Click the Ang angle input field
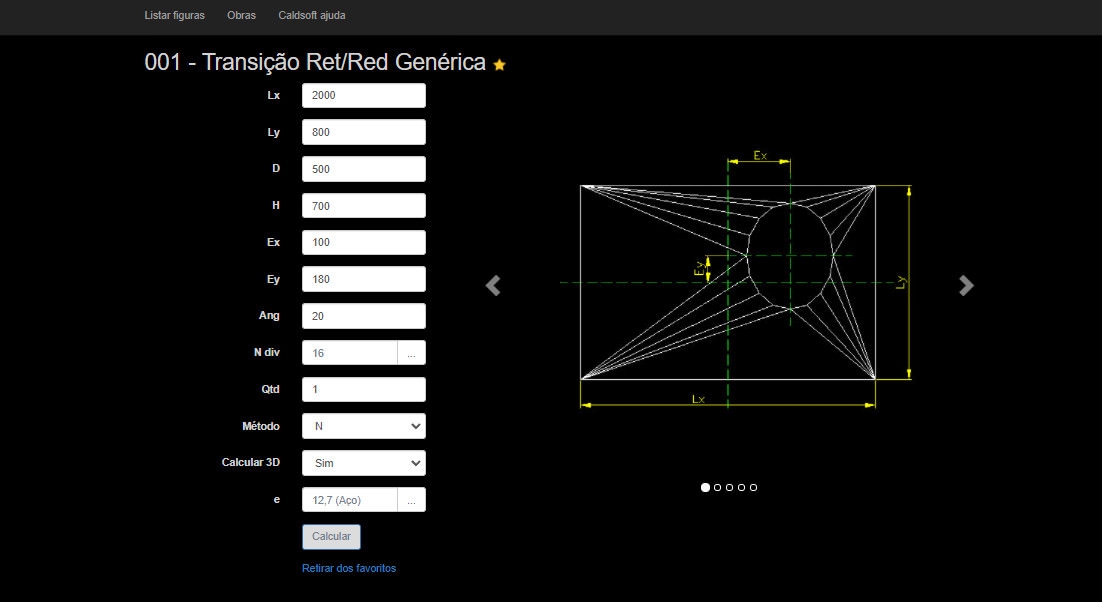This screenshot has width=1102, height=602. [363, 316]
